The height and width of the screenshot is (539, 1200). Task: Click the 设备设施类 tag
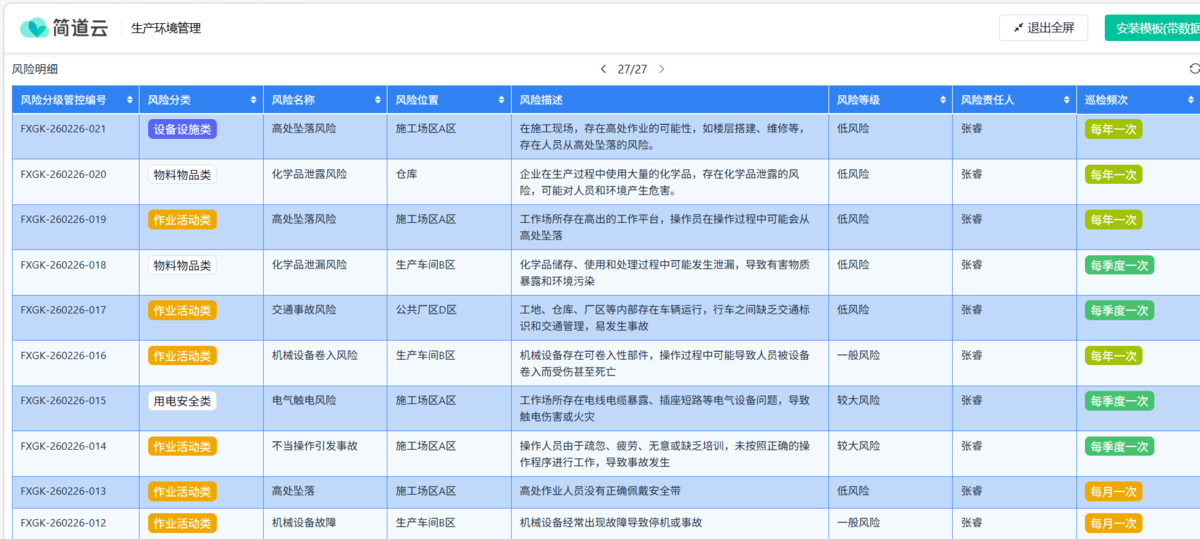182,129
